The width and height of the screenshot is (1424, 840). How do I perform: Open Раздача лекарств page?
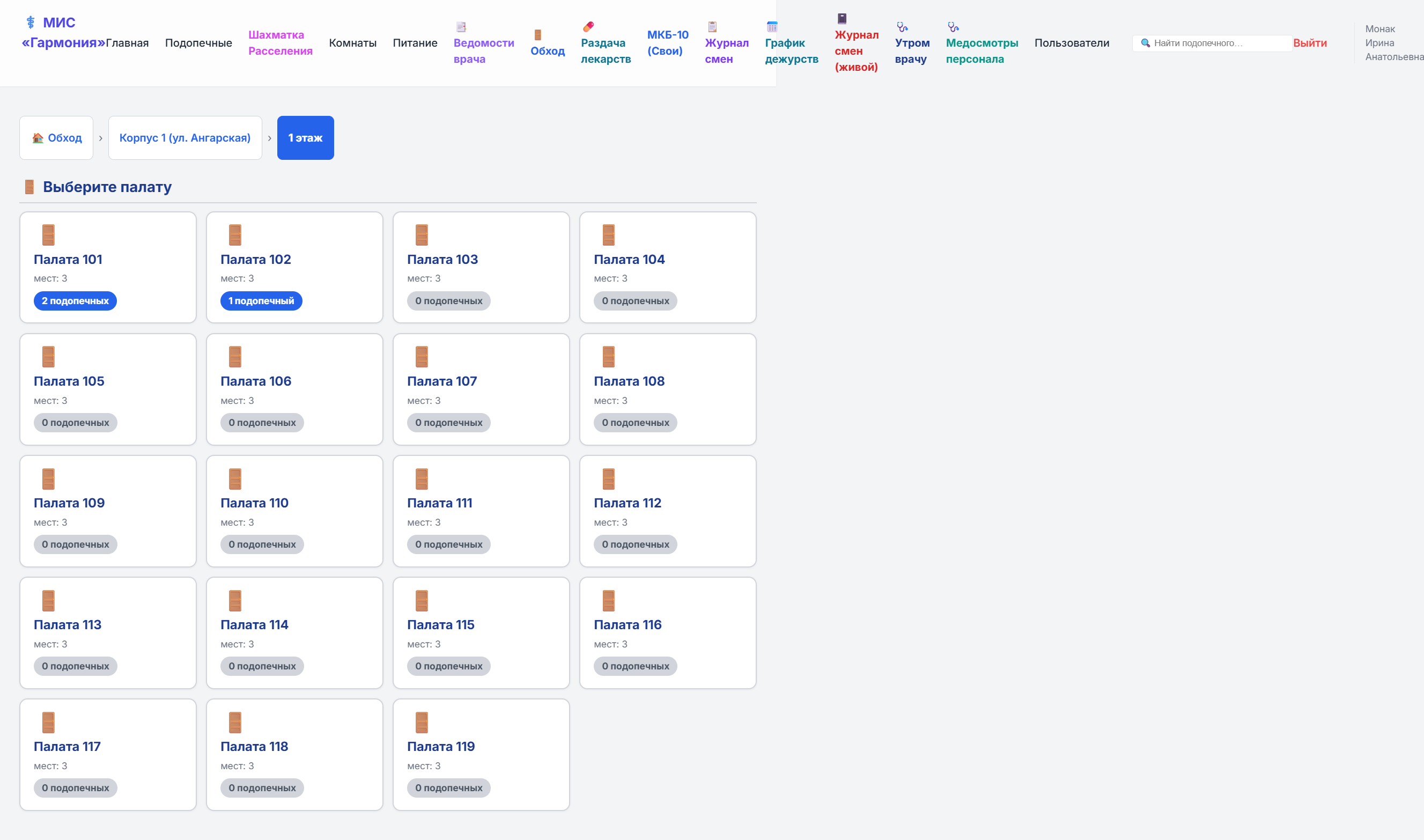(x=606, y=51)
